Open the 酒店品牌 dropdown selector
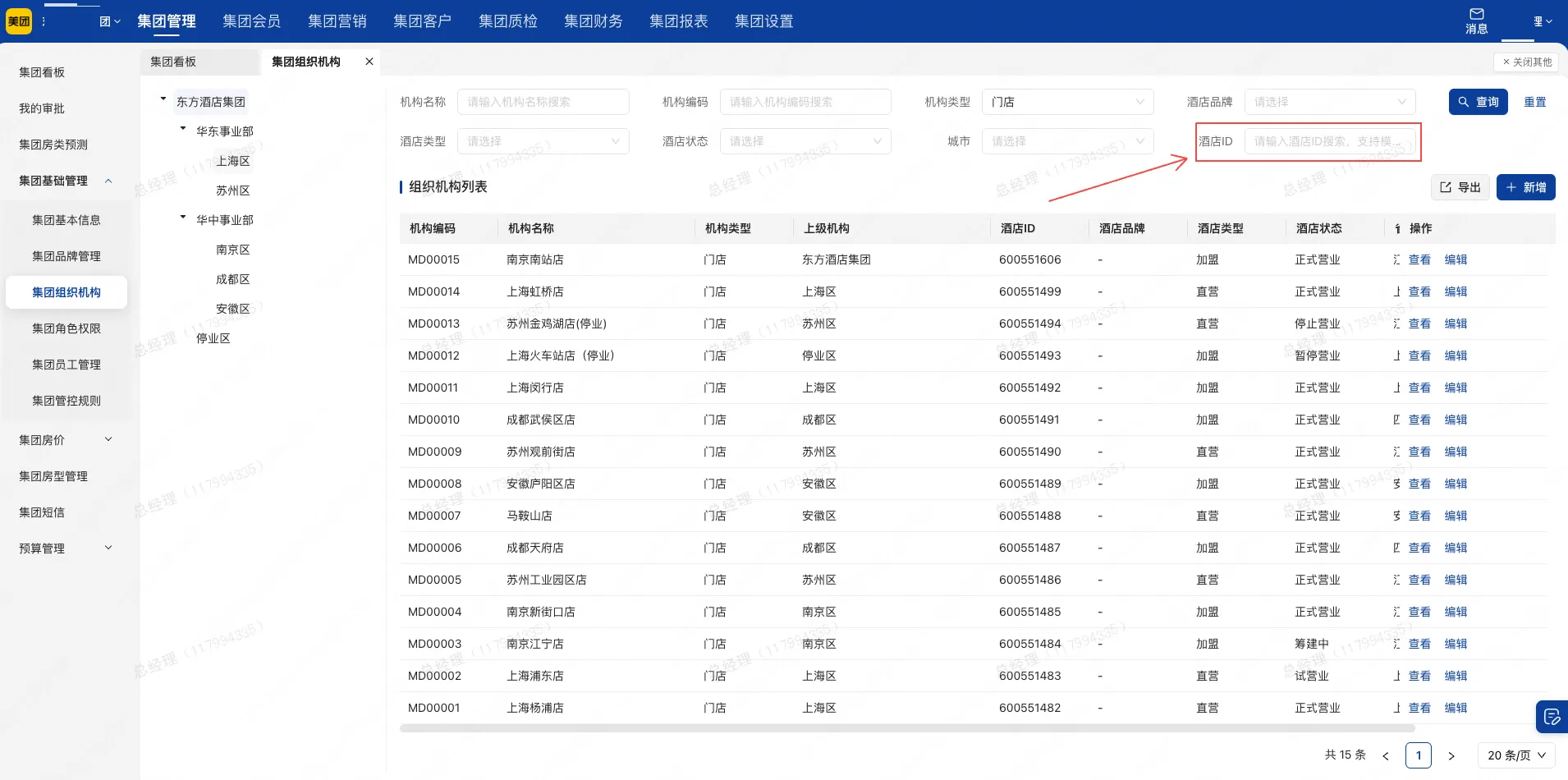 point(1328,102)
